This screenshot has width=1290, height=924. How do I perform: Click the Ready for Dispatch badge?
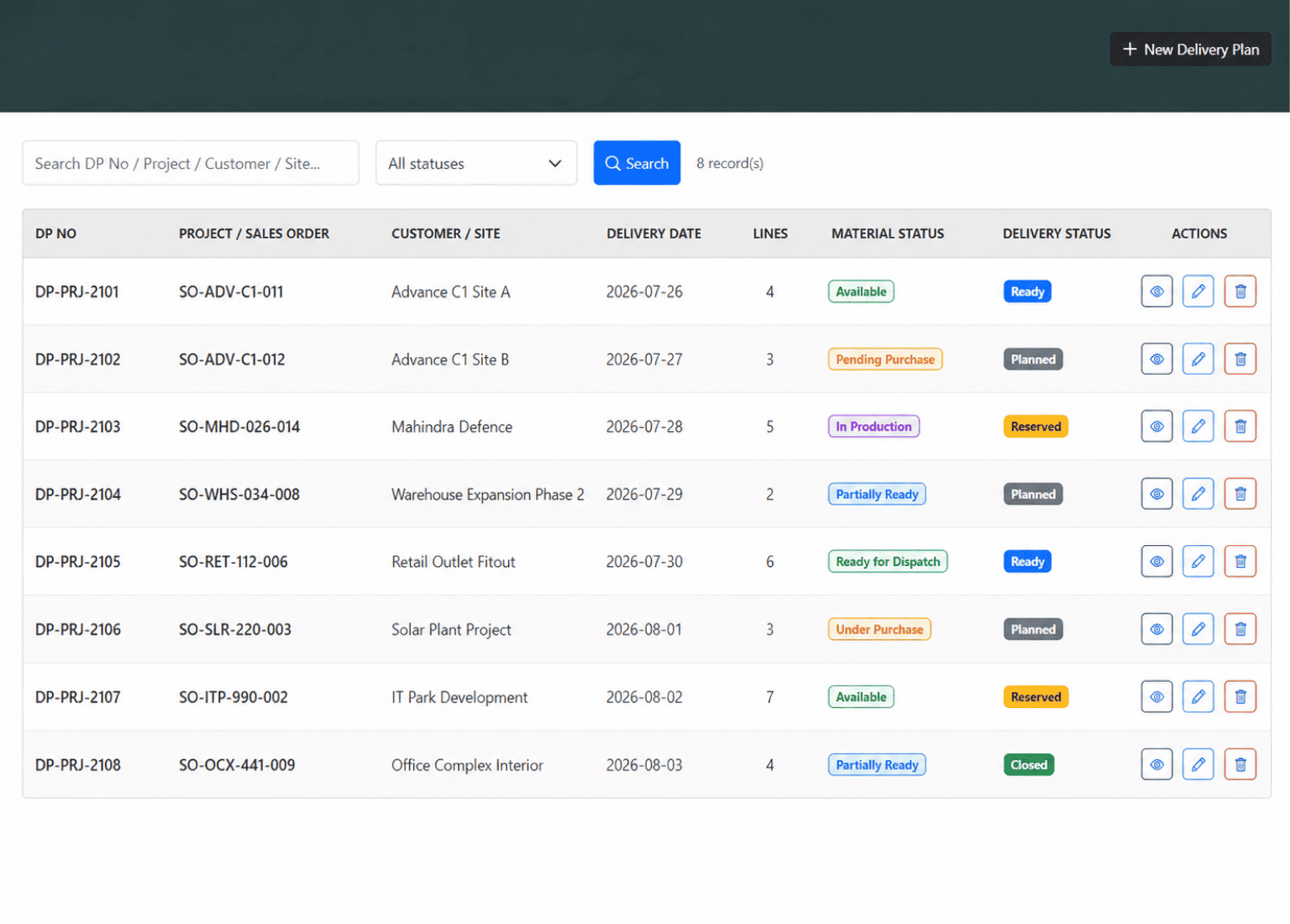(888, 561)
